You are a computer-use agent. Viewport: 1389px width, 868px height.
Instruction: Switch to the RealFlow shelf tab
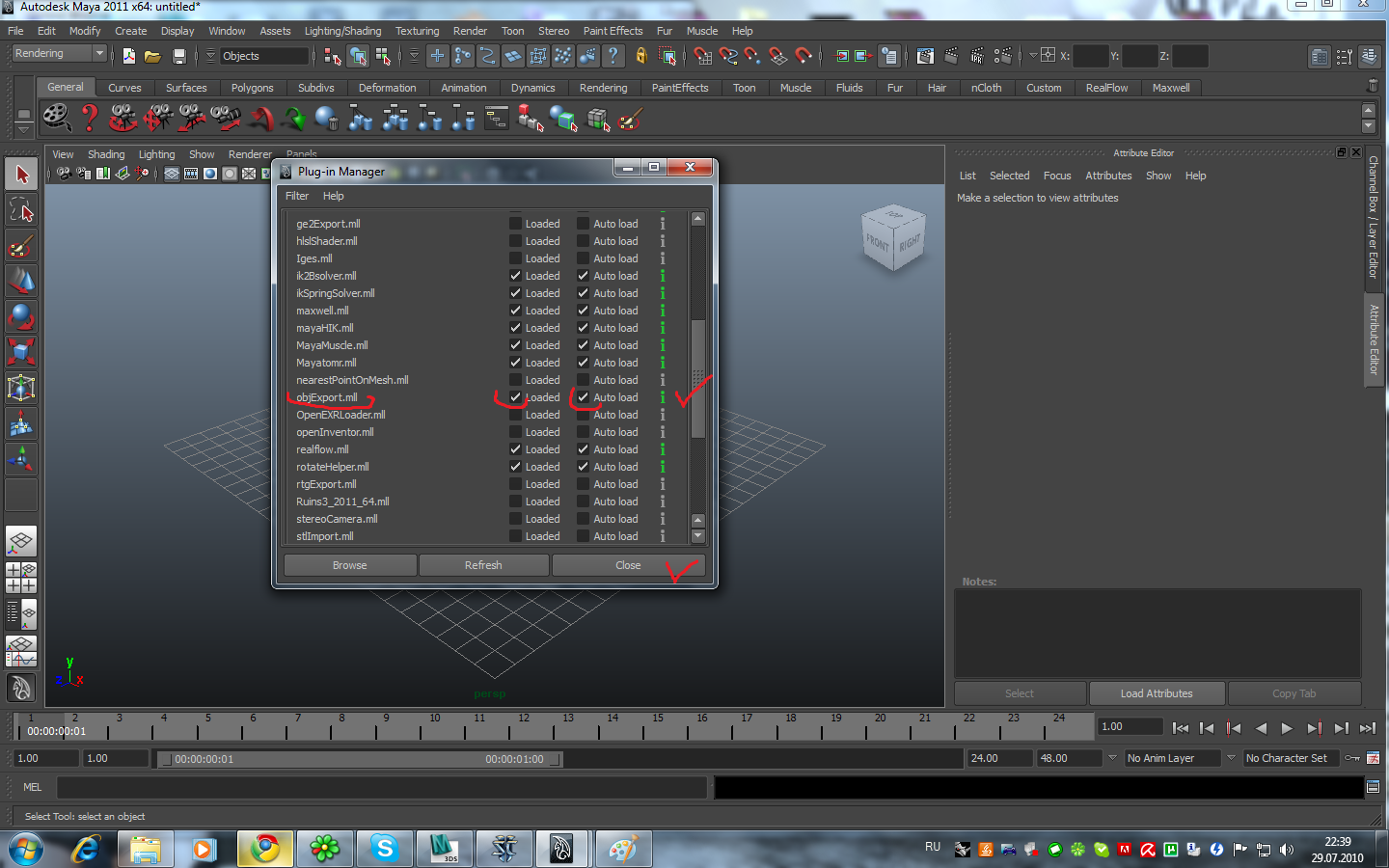pyautogui.click(x=1106, y=88)
